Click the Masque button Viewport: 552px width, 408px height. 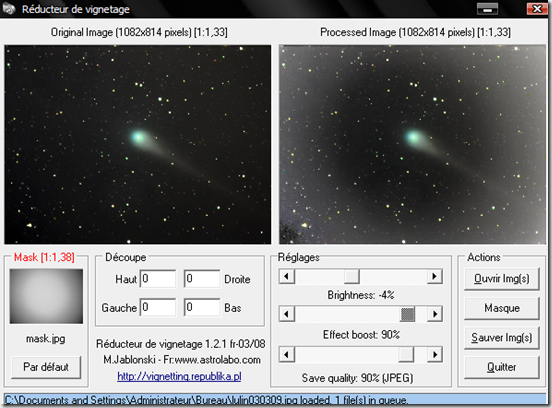[502, 308]
